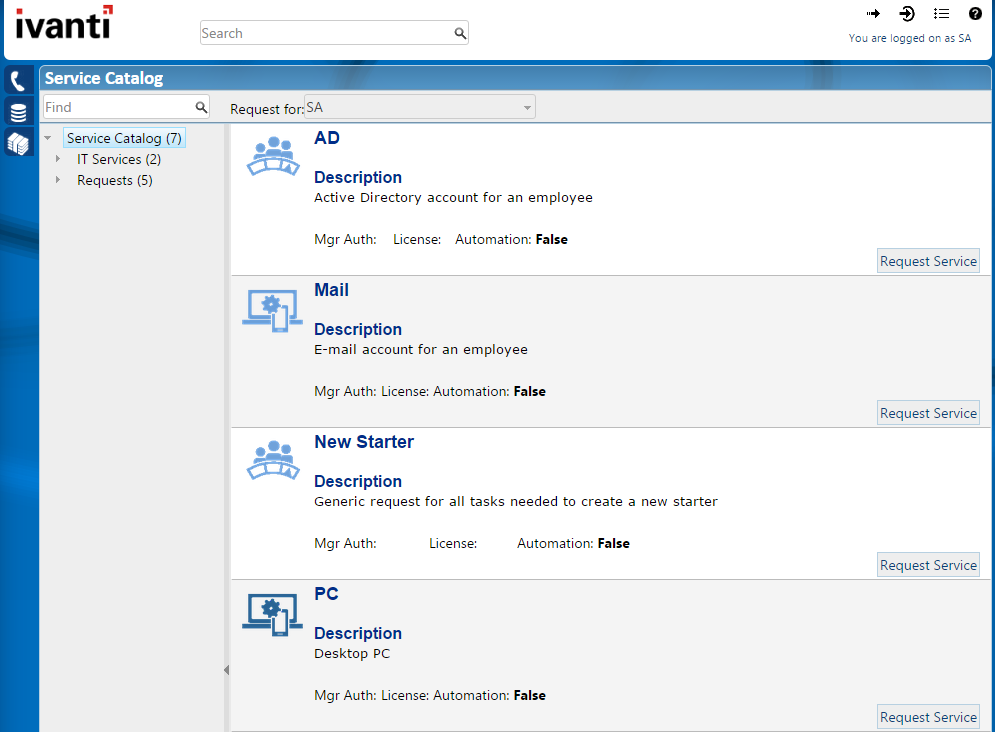Image resolution: width=995 pixels, height=732 pixels.
Task: Click 'You are logged on as SA' text
Action: (909, 38)
